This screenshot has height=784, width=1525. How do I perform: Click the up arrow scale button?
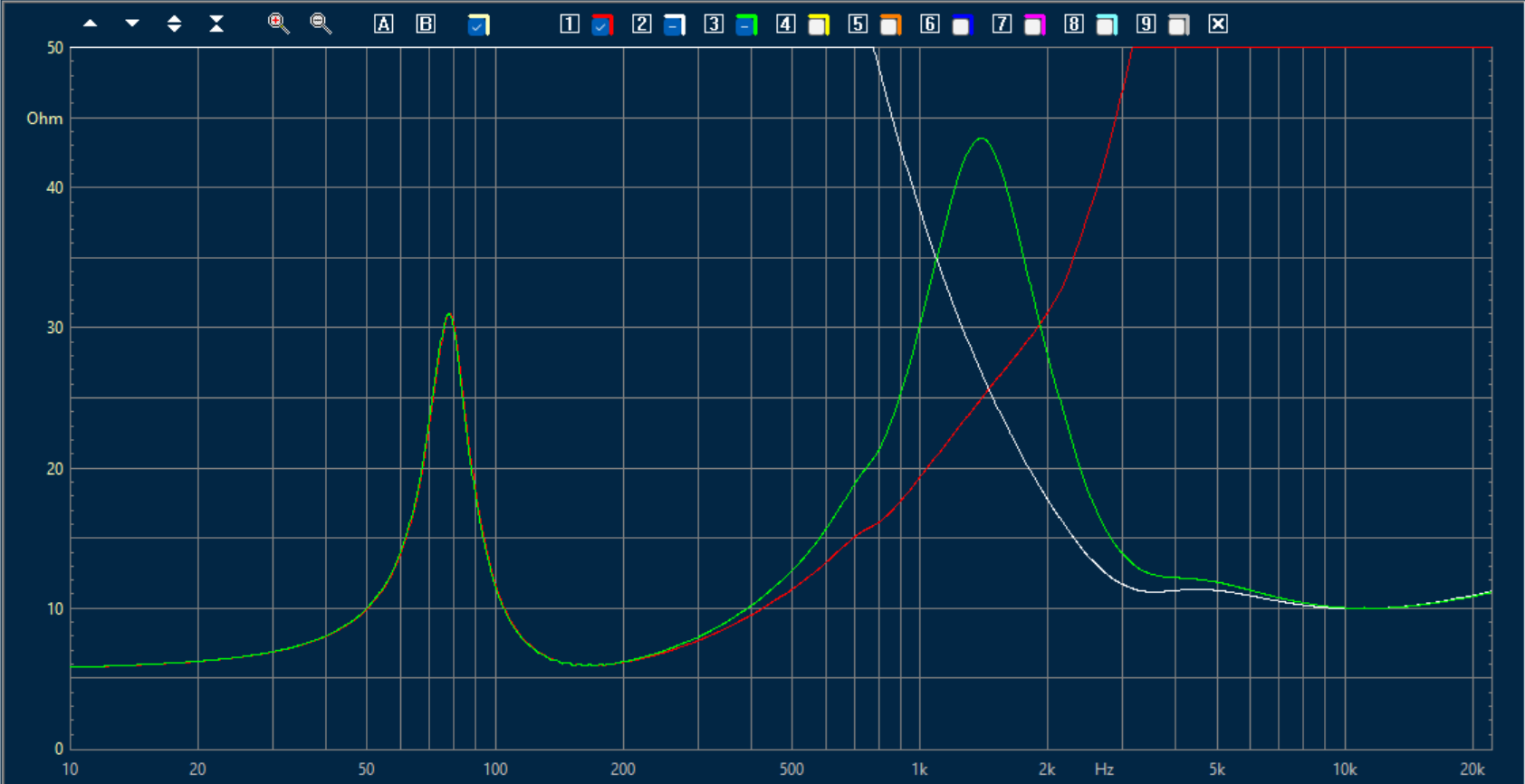(x=91, y=24)
